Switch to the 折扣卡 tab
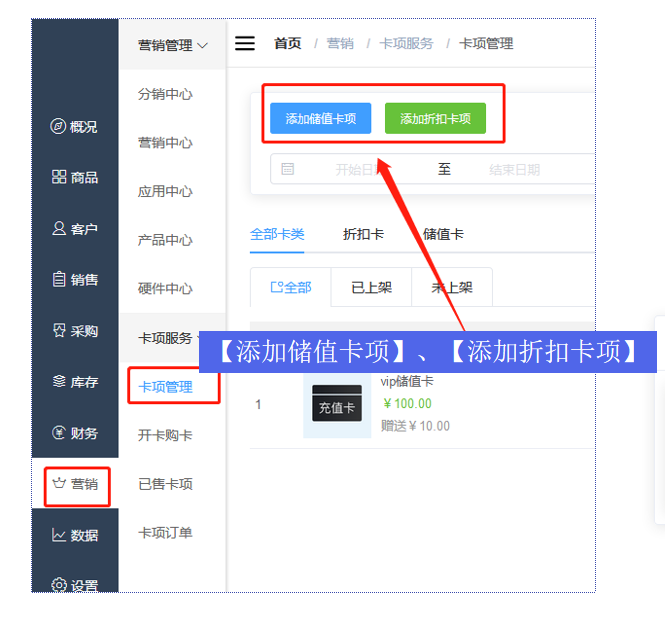665x630 pixels. click(363, 234)
